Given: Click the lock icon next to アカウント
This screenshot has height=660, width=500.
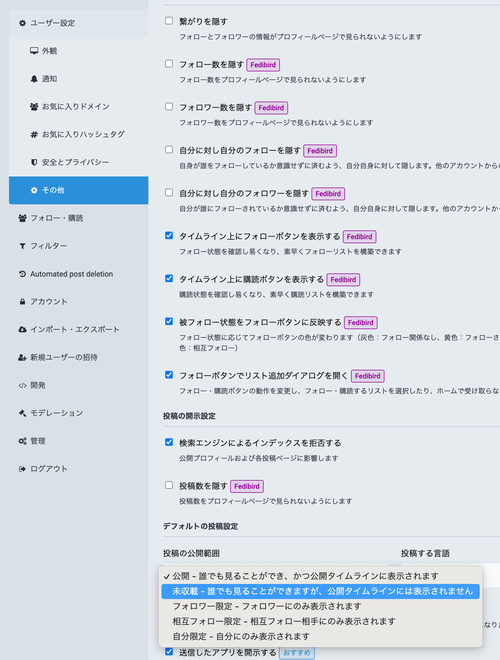Looking at the screenshot, I should (x=22, y=302).
